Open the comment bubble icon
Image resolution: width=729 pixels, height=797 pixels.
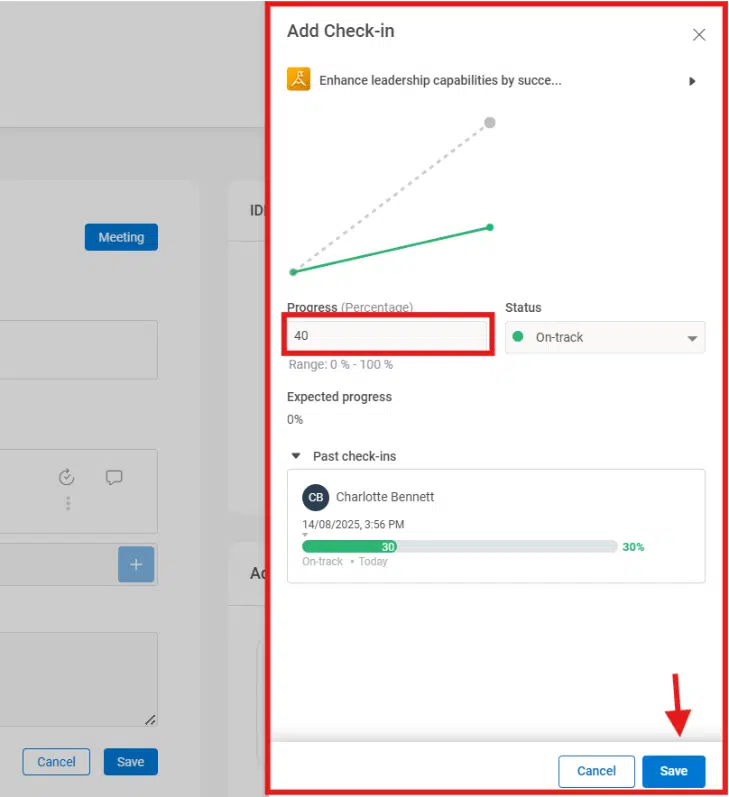[114, 477]
